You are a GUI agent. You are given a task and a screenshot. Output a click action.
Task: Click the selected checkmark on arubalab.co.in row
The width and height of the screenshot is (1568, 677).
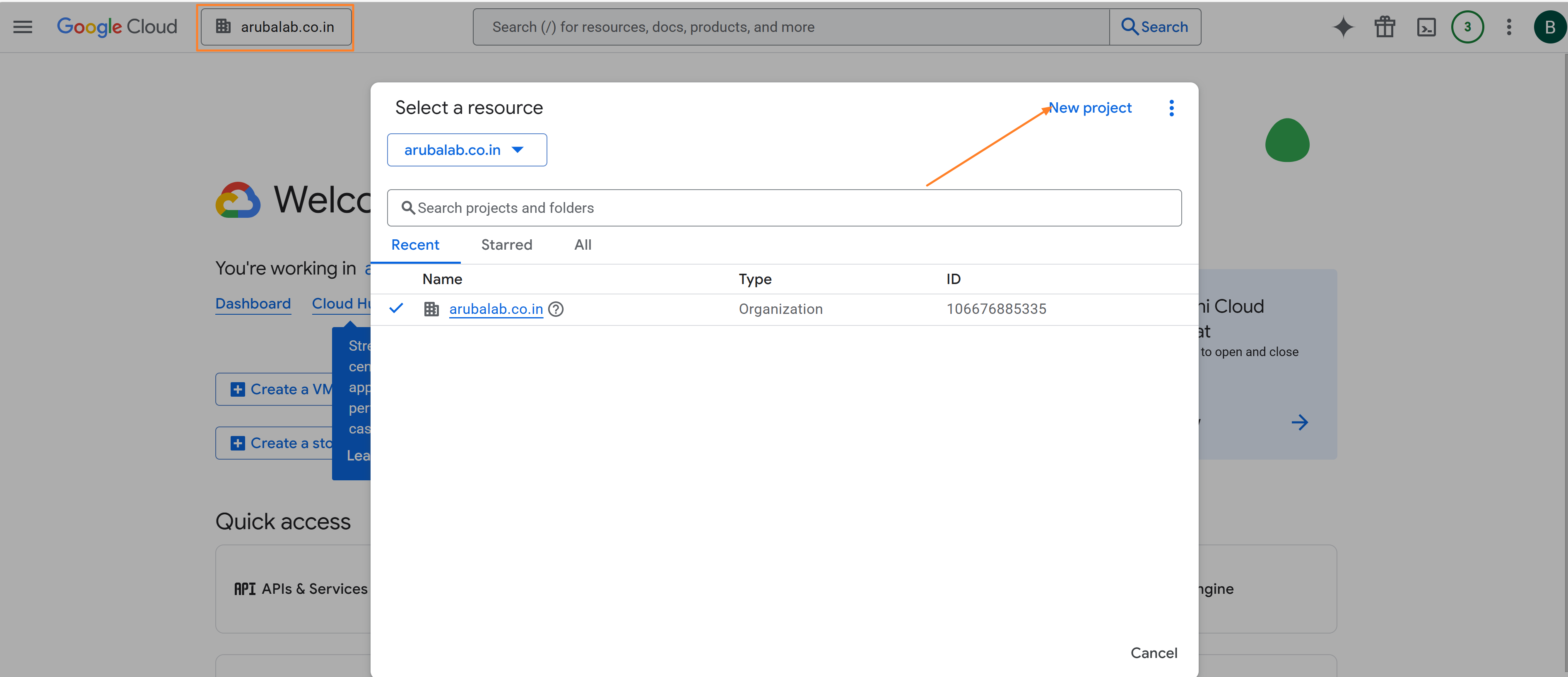coord(396,308)
